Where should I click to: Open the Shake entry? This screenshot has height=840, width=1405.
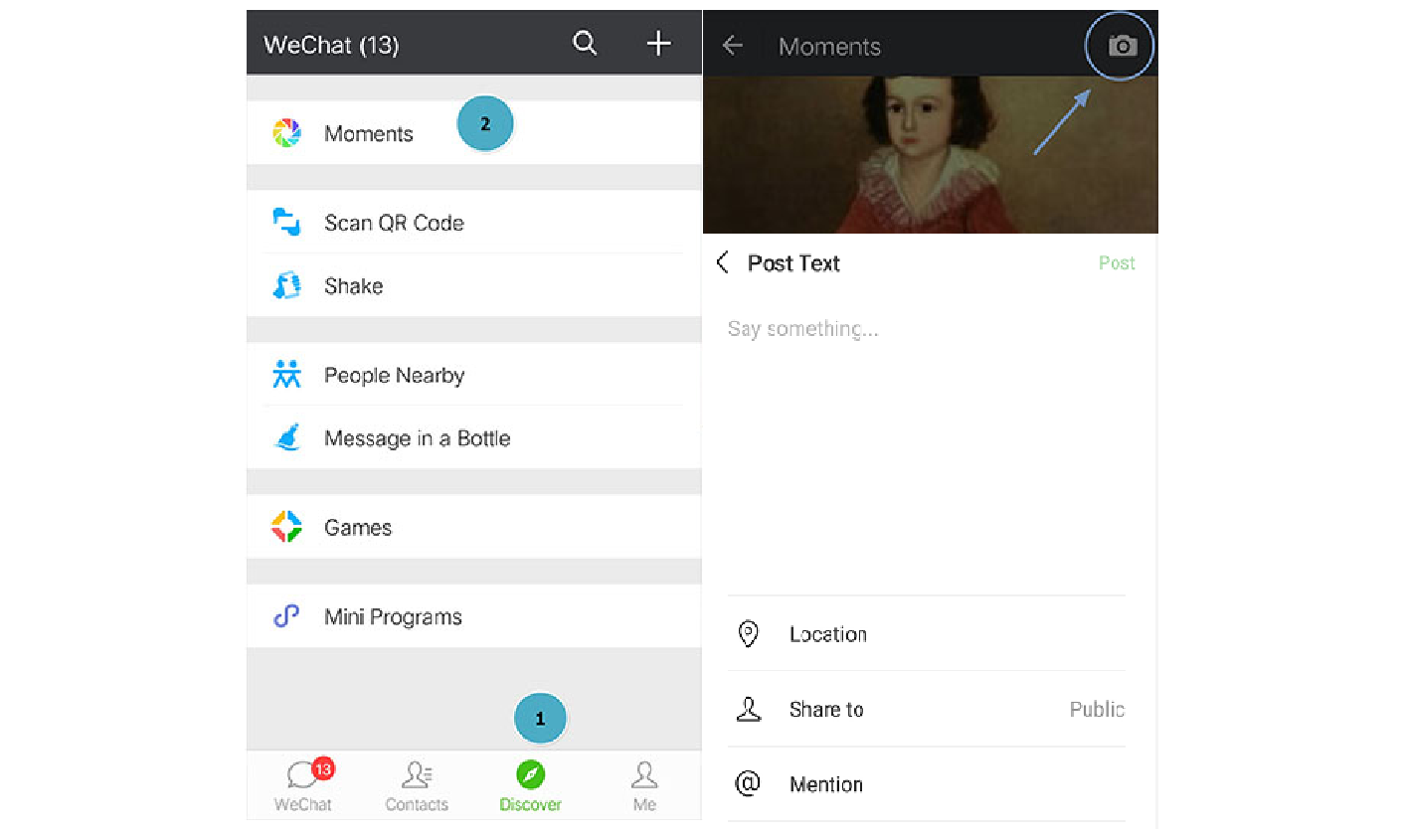click(x=474, y=285)
